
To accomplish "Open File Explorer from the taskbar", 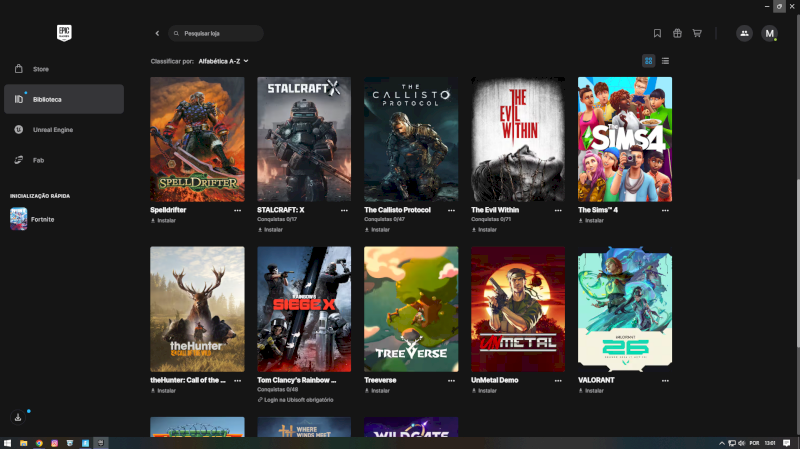I will pyautogui.click(x=23, y=443).
